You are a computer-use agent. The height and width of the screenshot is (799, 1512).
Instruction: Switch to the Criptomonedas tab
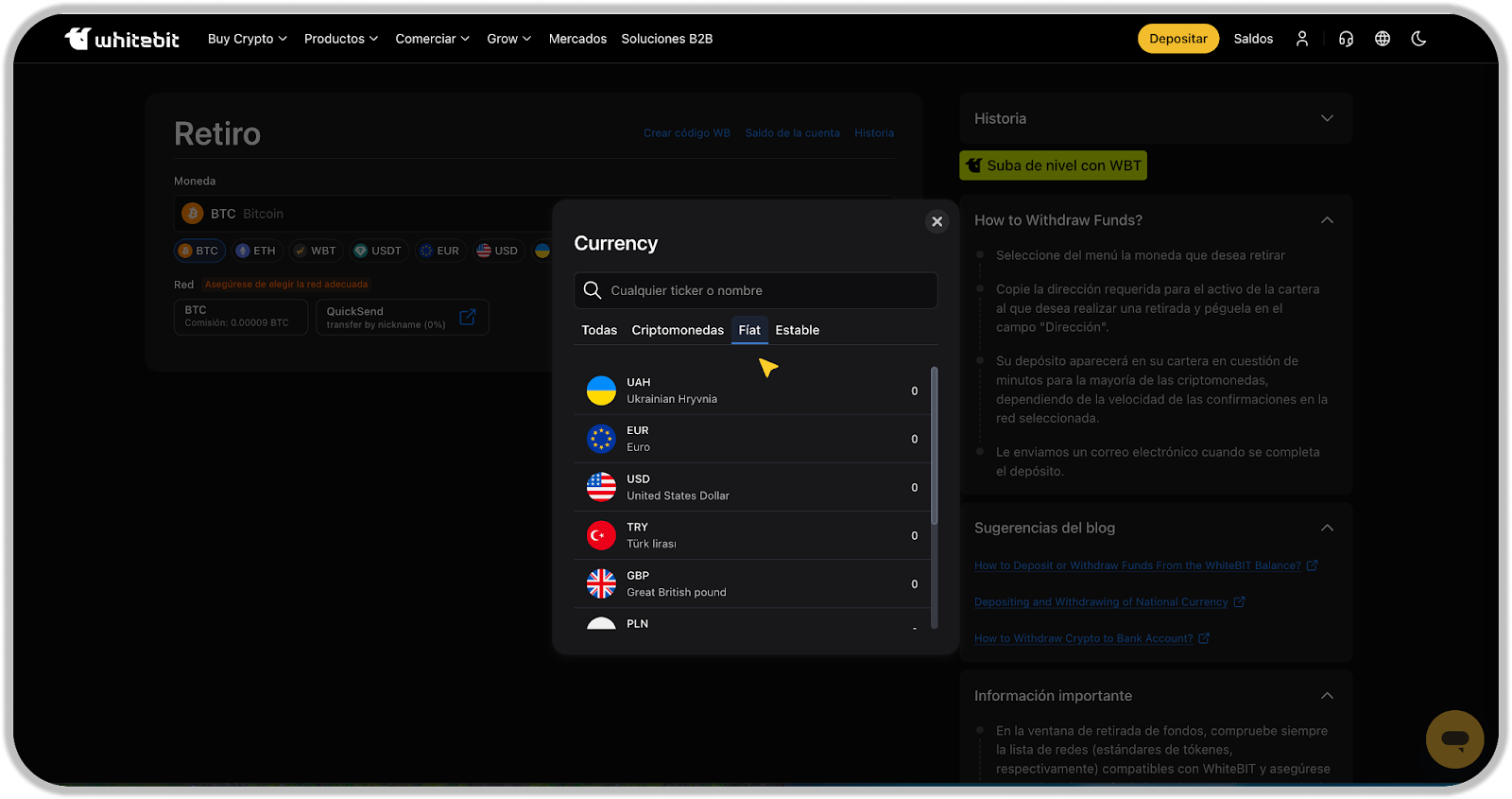click(678, 330)
